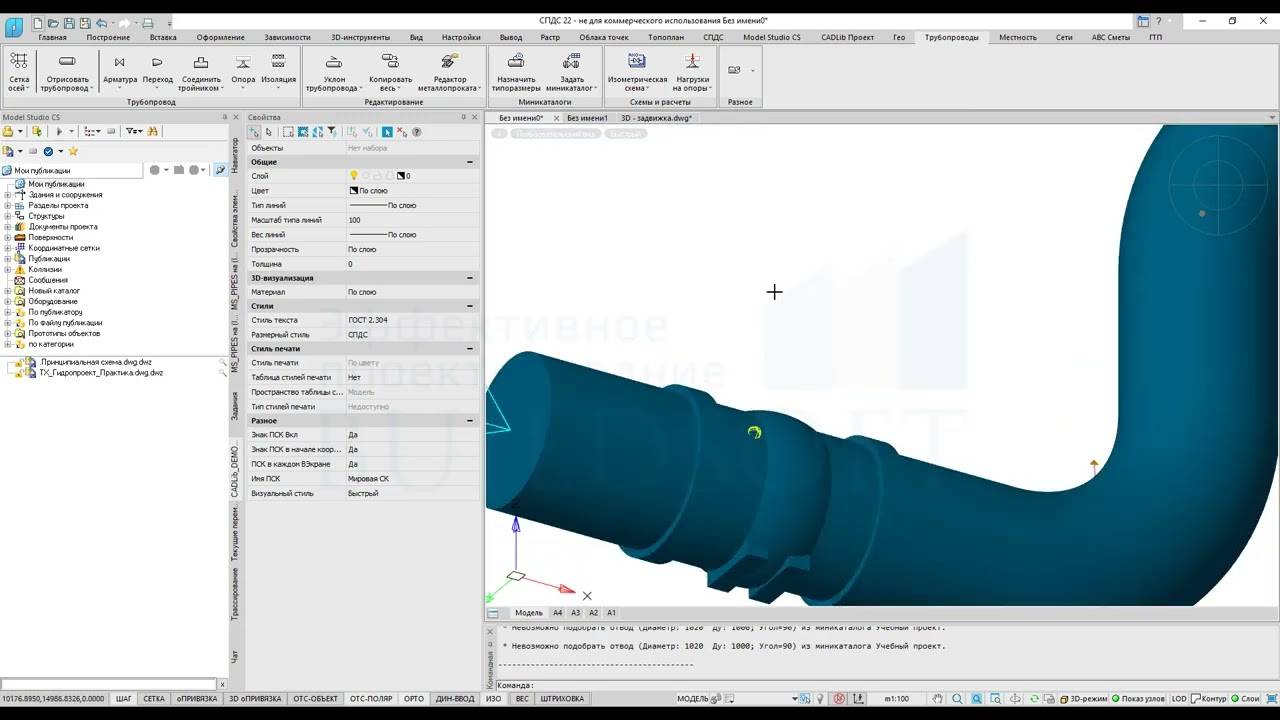Expand Координатные сетки tree node
Image resolution: width=1280 pixels, height=720 pixels.
pyautogui.click(x=8, y=248)
